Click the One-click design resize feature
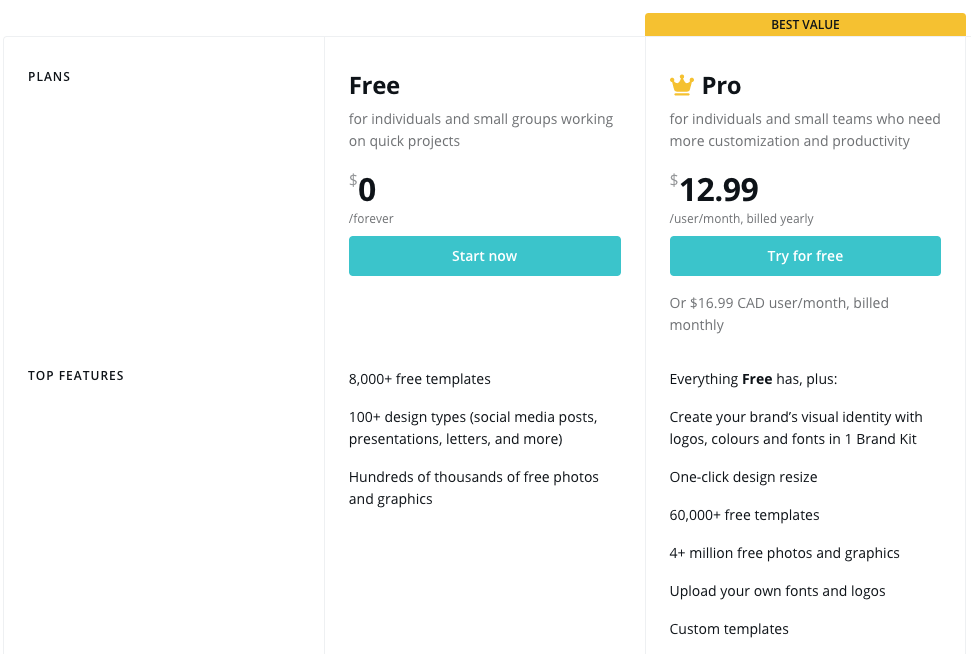Image resolution: width=971 pixels, height=654 pixels. tap(743, 477)
